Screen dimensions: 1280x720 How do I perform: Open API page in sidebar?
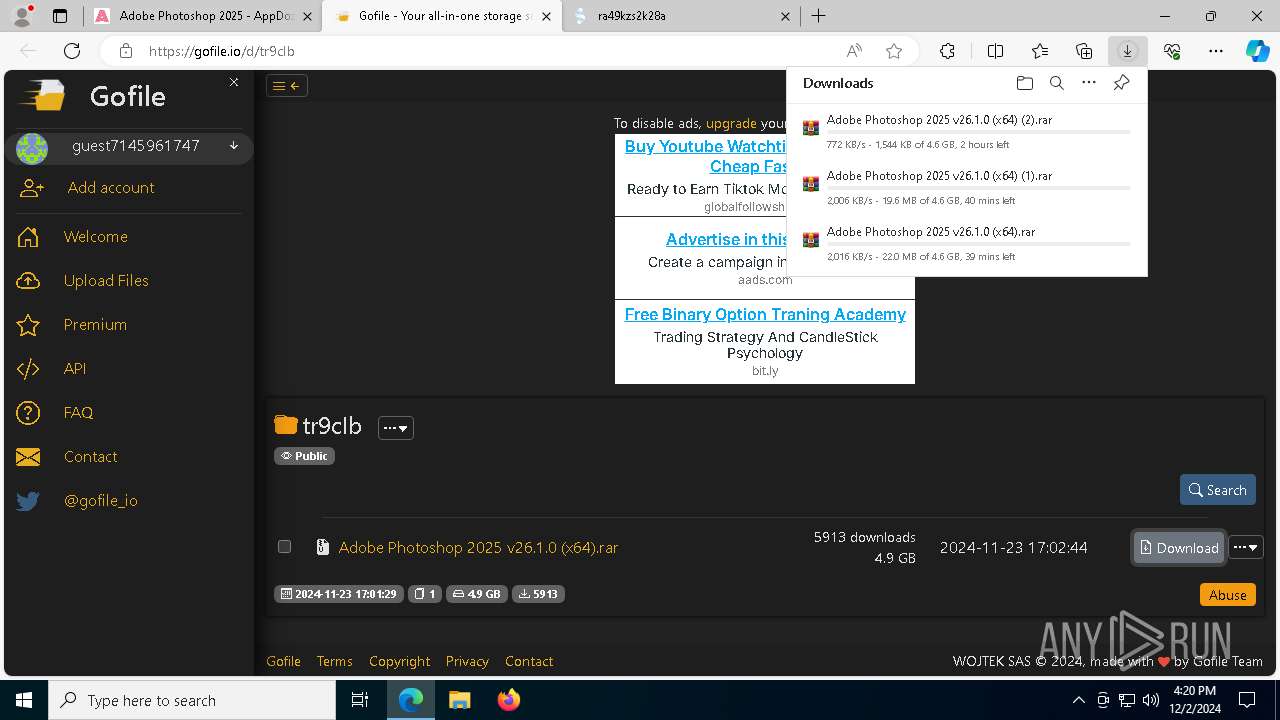(75, 369)
